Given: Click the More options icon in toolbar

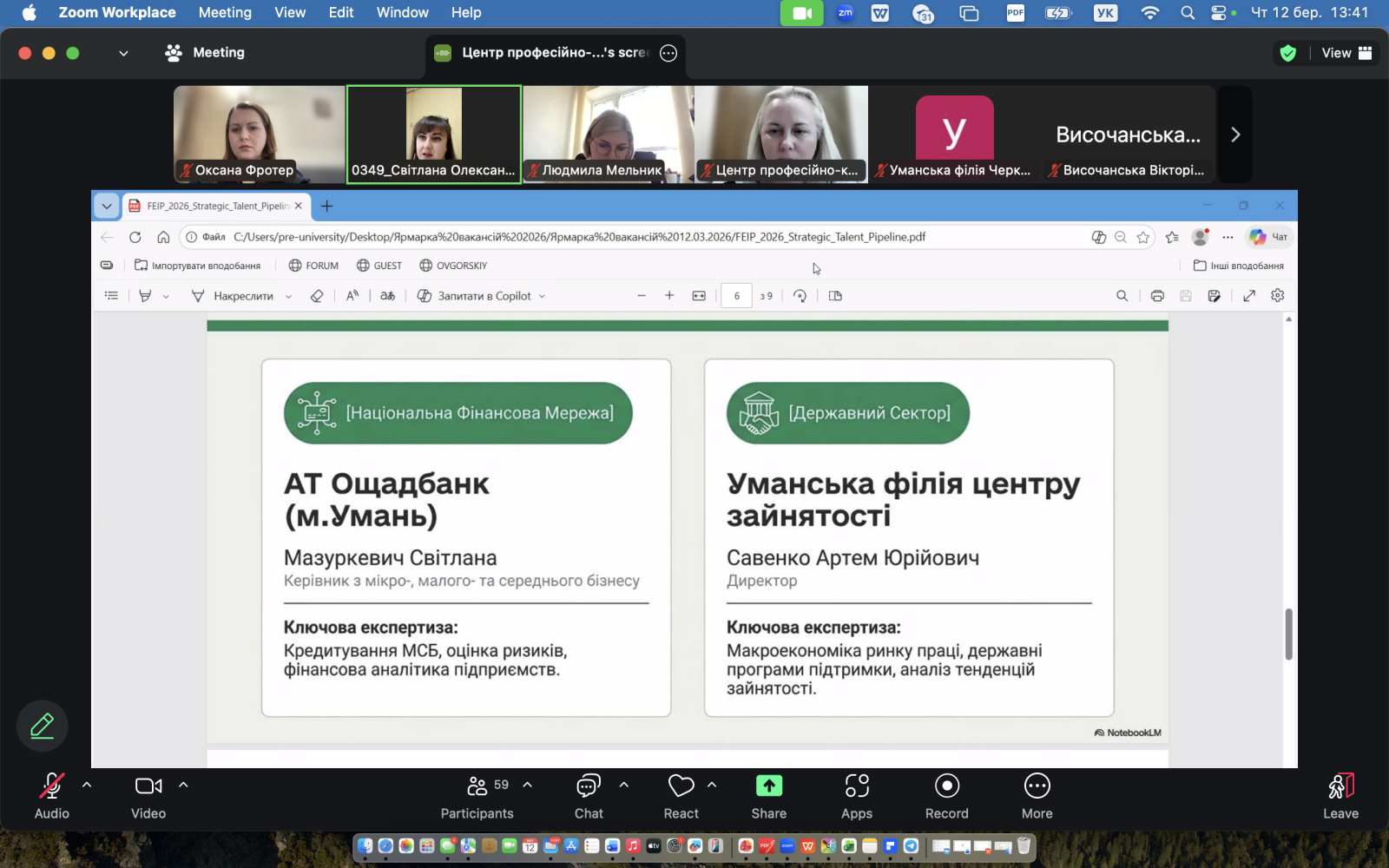Looking at the screenshot, I should tap(1037, 786).
